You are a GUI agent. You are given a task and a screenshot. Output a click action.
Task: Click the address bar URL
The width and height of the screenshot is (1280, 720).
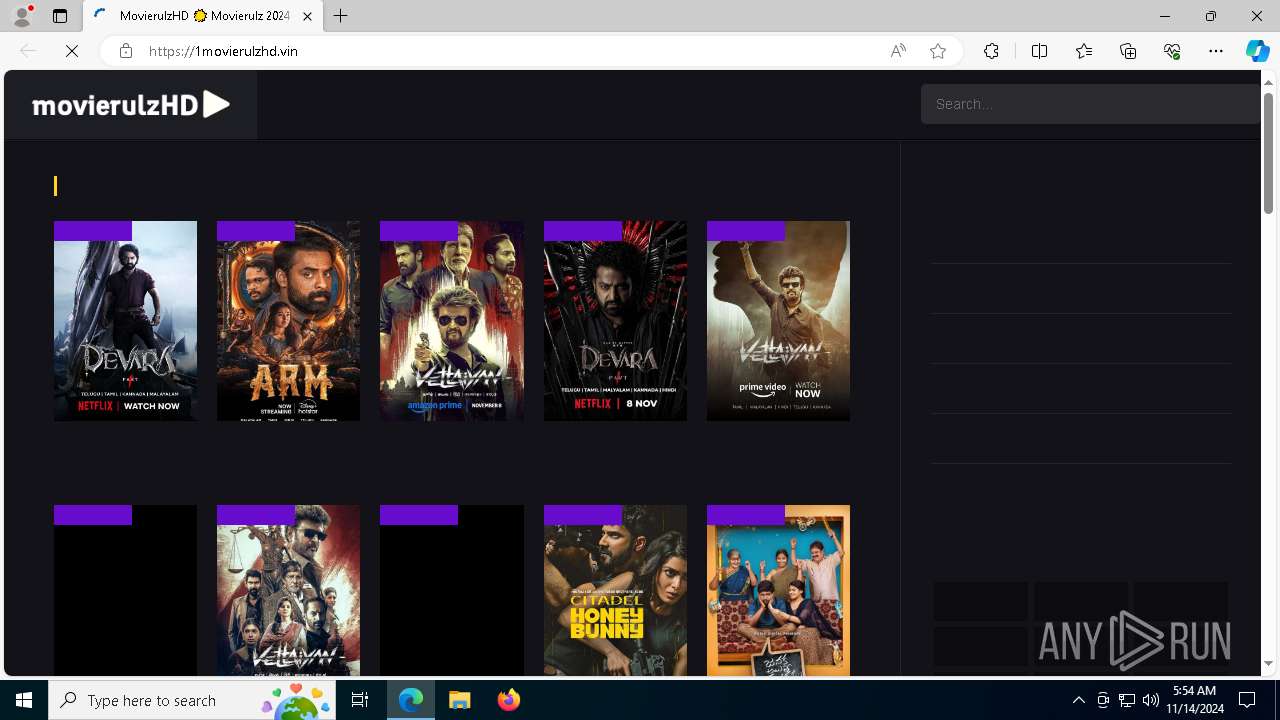pyautogui.click(x=223, y=51)
